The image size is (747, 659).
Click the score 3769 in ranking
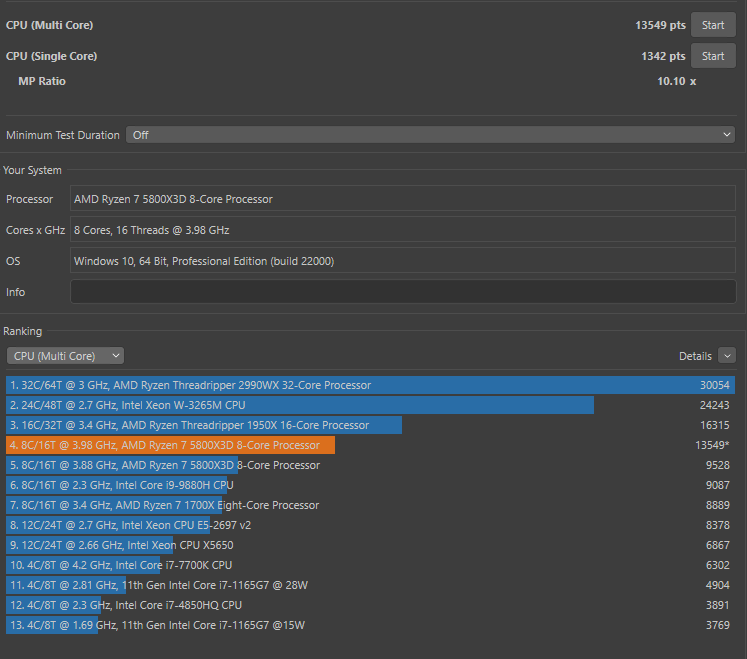click(717, 625)
